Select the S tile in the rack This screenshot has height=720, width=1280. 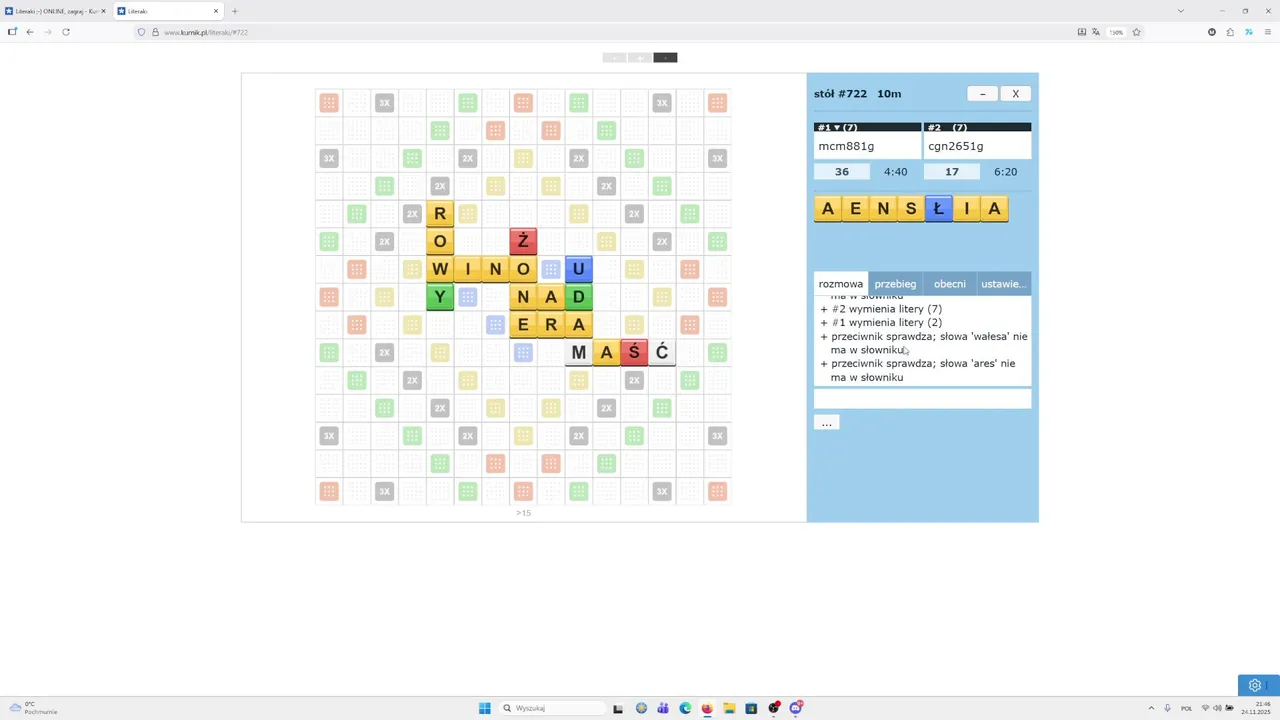[911, 209]
